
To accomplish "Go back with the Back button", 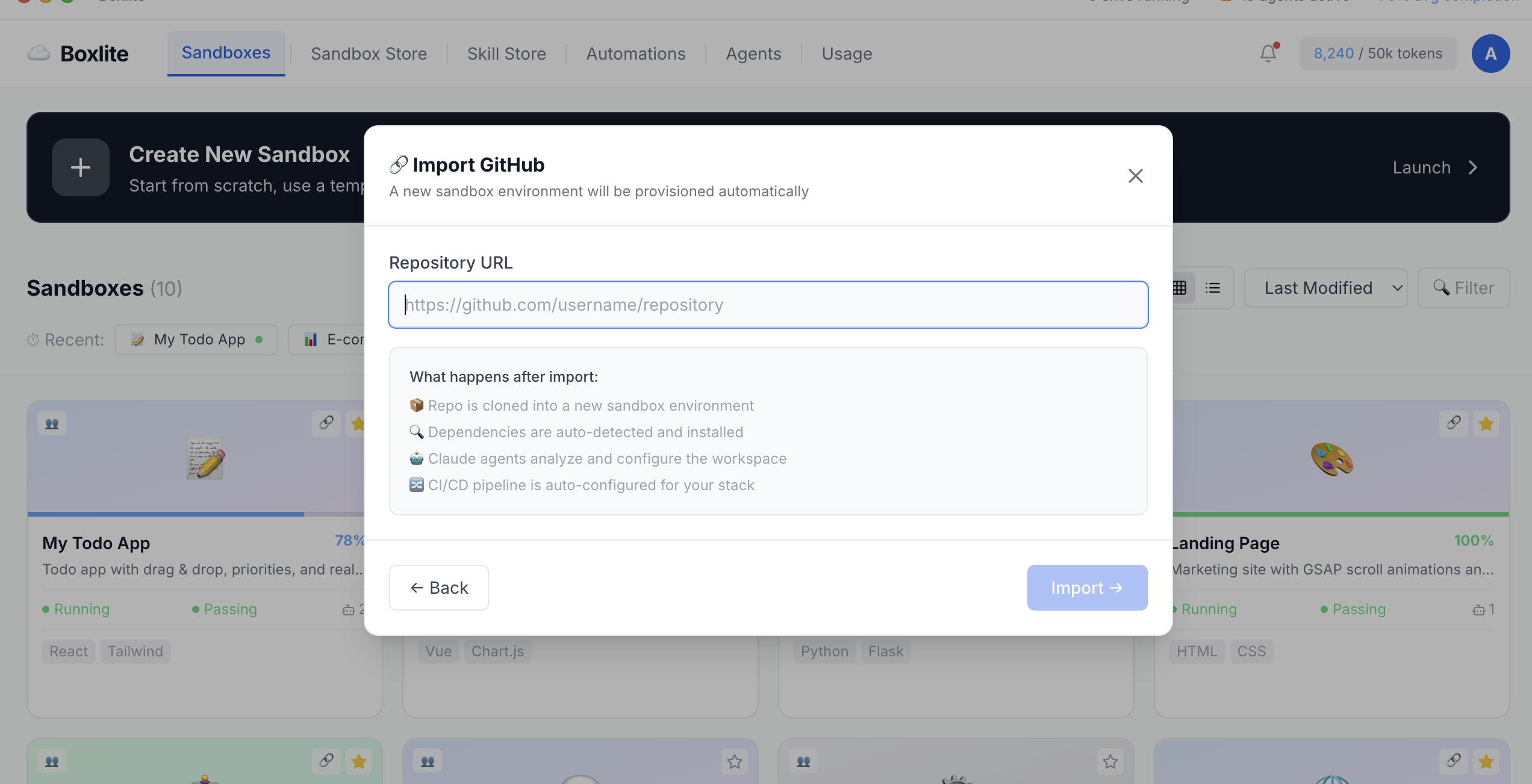I will pyautogui.click(x=438, y=588).
